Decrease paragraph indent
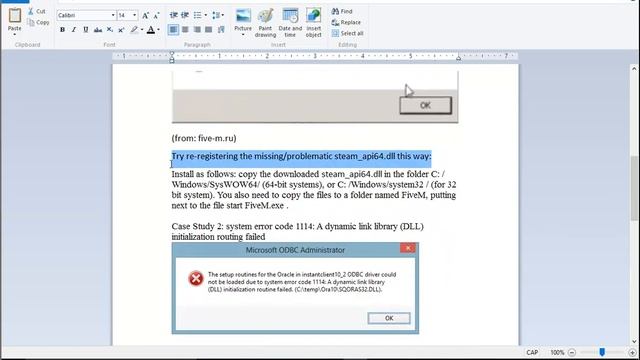The height and width of the screenshot is (360, 640). coord(173,15)
